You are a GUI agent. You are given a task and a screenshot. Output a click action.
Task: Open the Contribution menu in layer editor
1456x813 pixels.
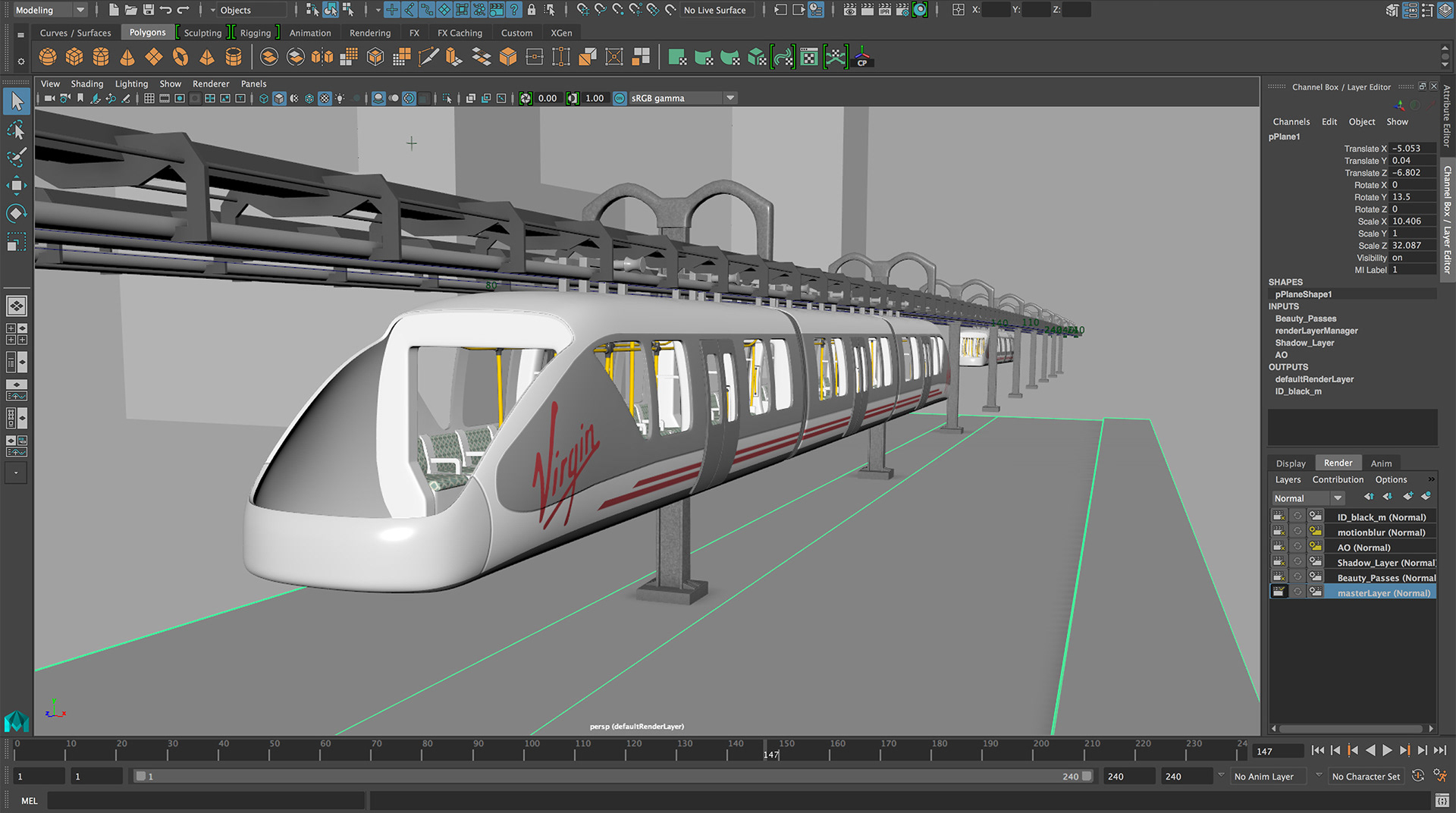pos(1338,479)
